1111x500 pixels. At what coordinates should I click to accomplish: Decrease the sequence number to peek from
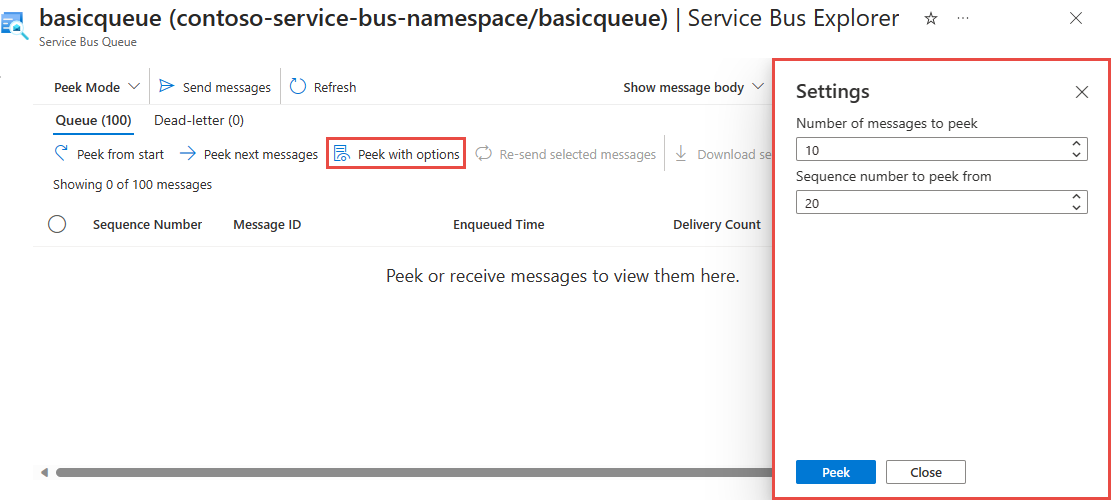click(1076, 207)
